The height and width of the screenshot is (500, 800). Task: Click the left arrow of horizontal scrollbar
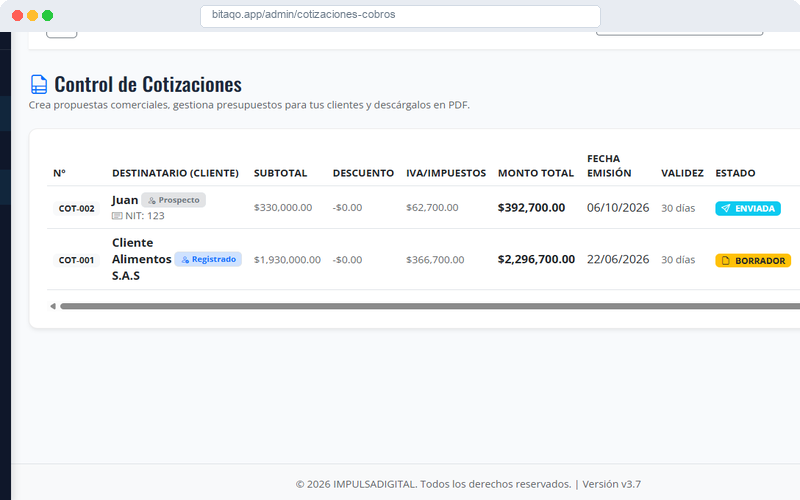[x=53, y=306]
